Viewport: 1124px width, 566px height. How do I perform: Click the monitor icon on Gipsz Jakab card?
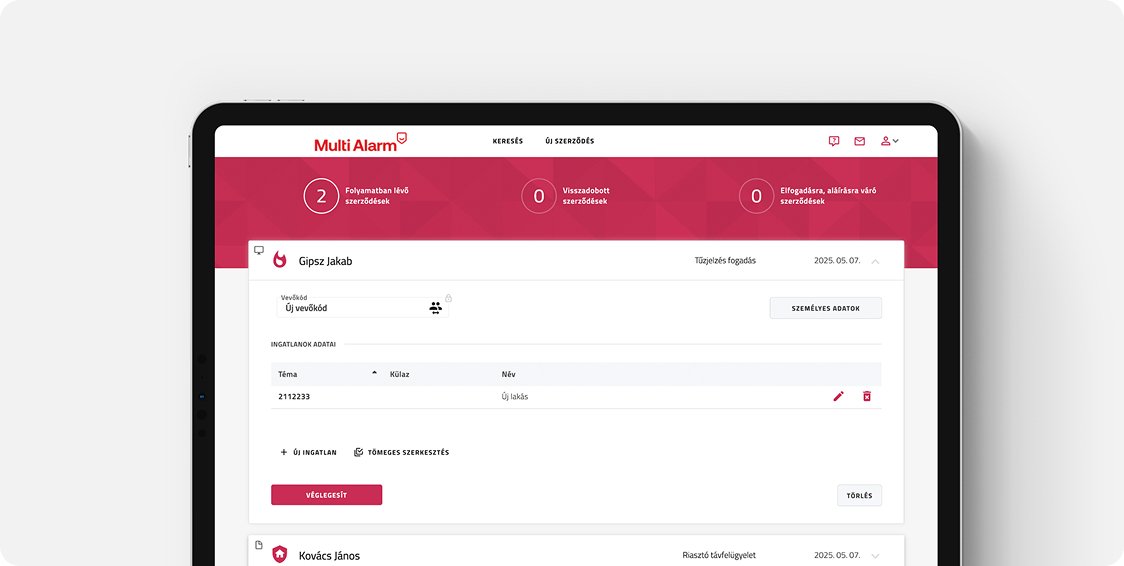tap(259, 250)
